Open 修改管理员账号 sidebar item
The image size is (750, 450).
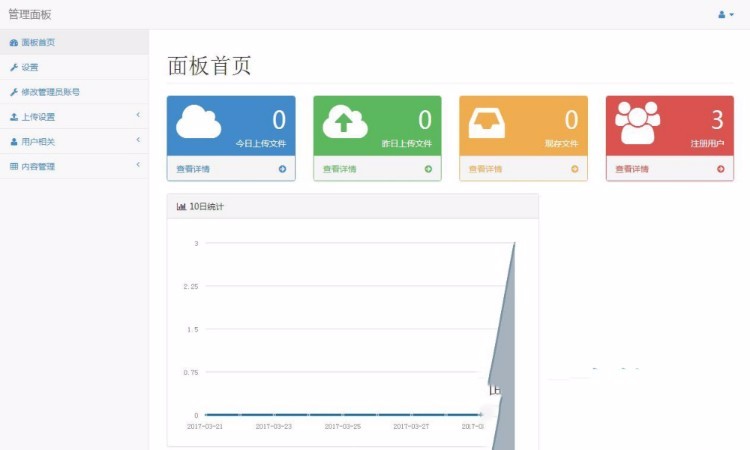pyautogui.click(x=74, y=92)
